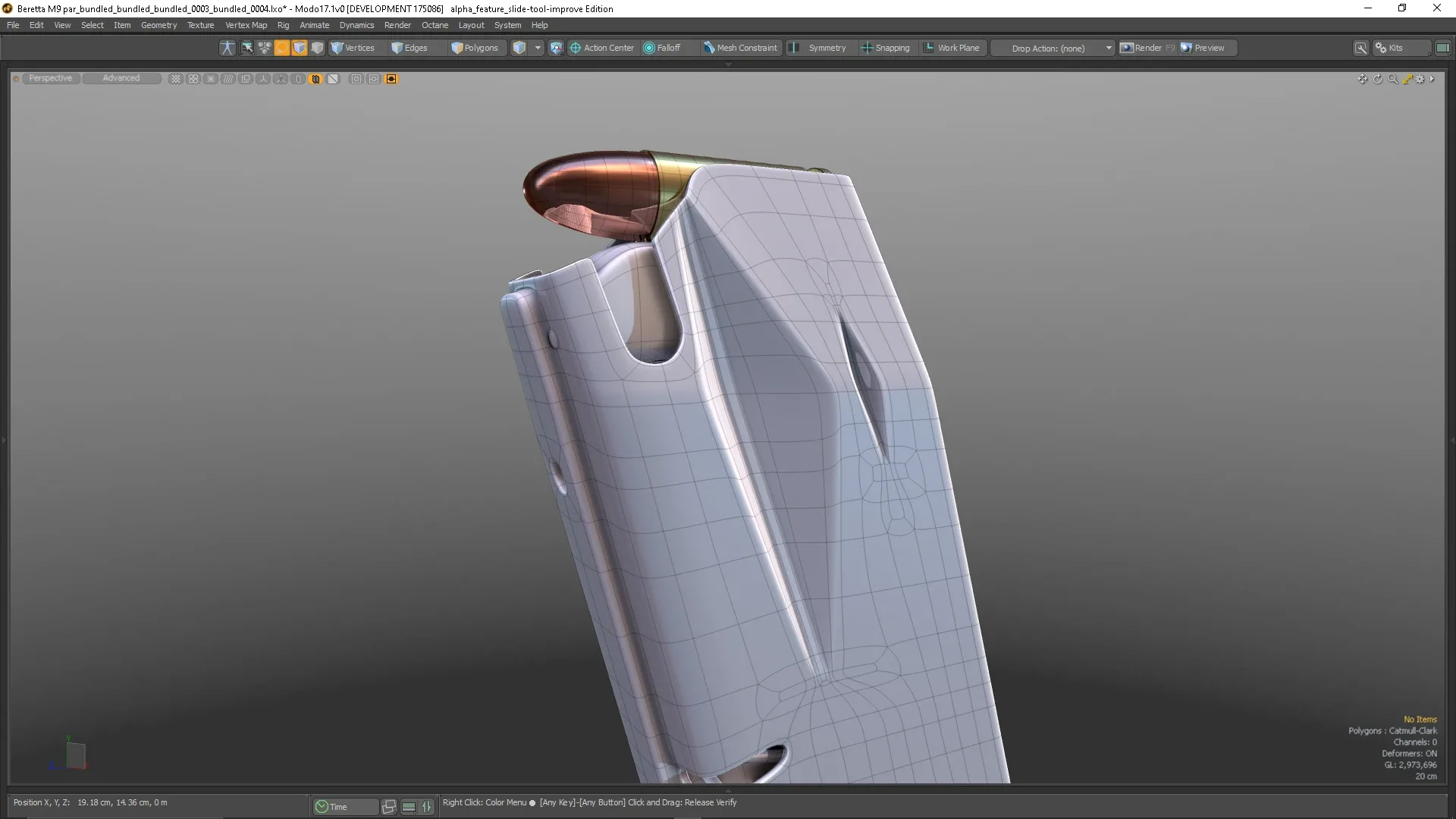The height and width of the screenshot is (819, 1456).
Task: Click the Time button
Action: [x=345, y=807]
